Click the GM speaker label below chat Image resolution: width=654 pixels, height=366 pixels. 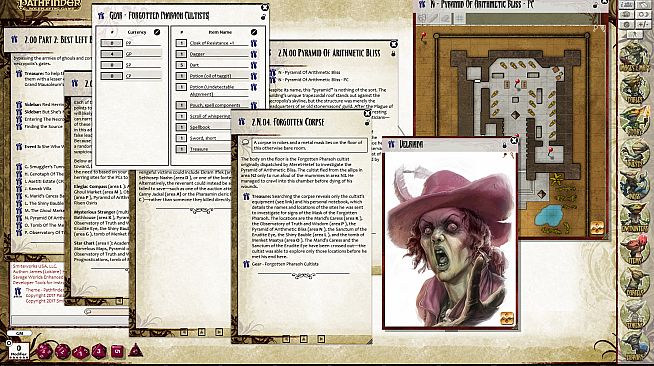click(19, 333)
